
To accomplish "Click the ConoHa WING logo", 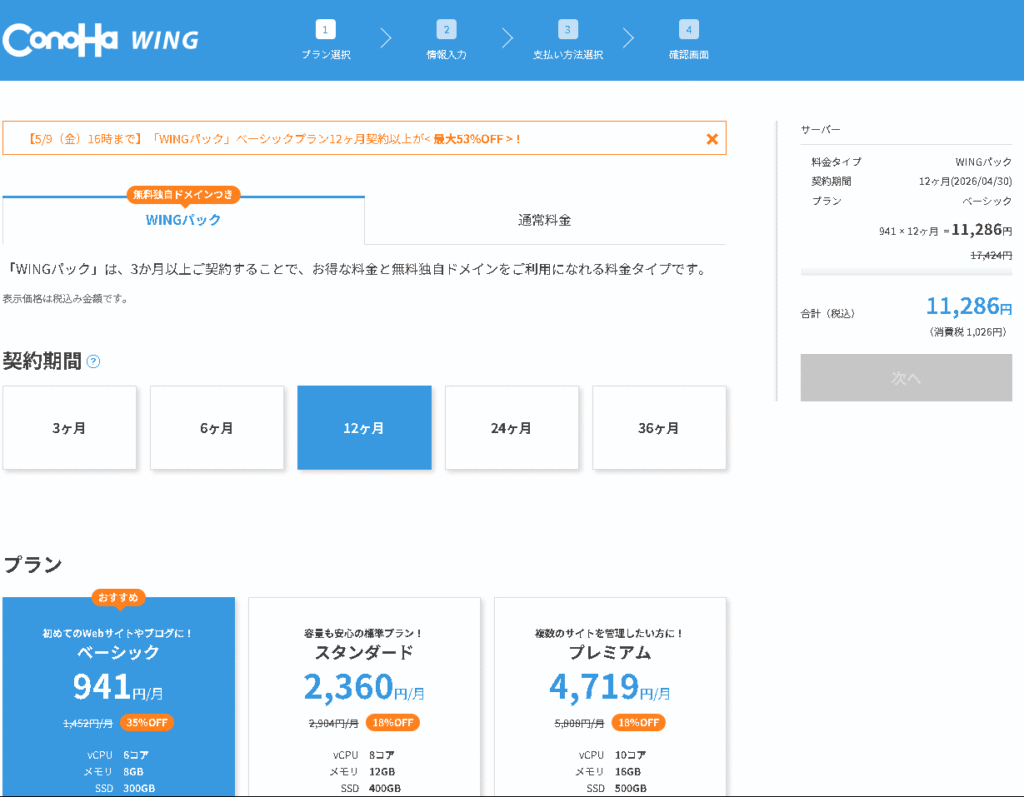I will 101,40.
